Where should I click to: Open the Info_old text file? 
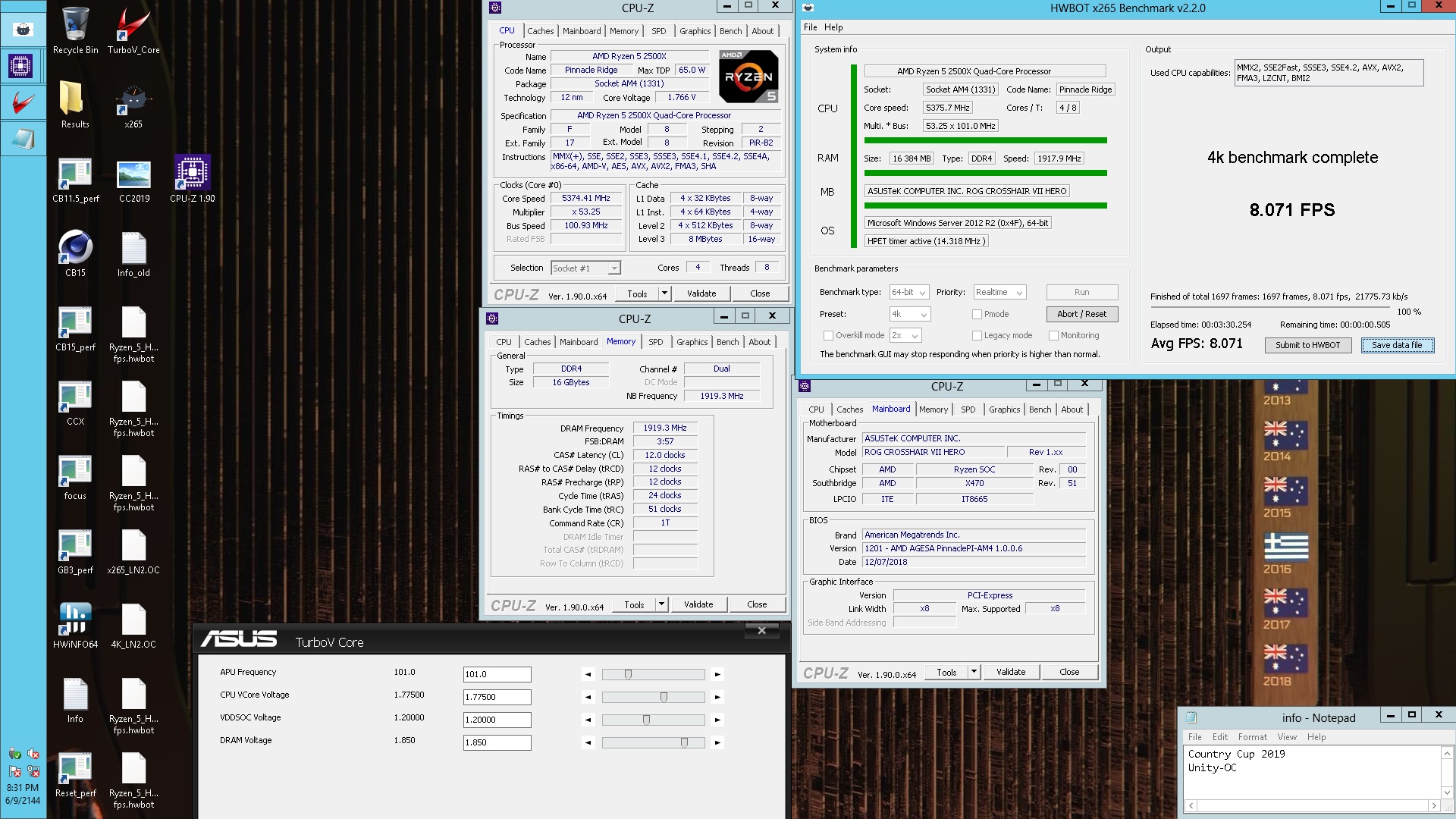[133, 253]
